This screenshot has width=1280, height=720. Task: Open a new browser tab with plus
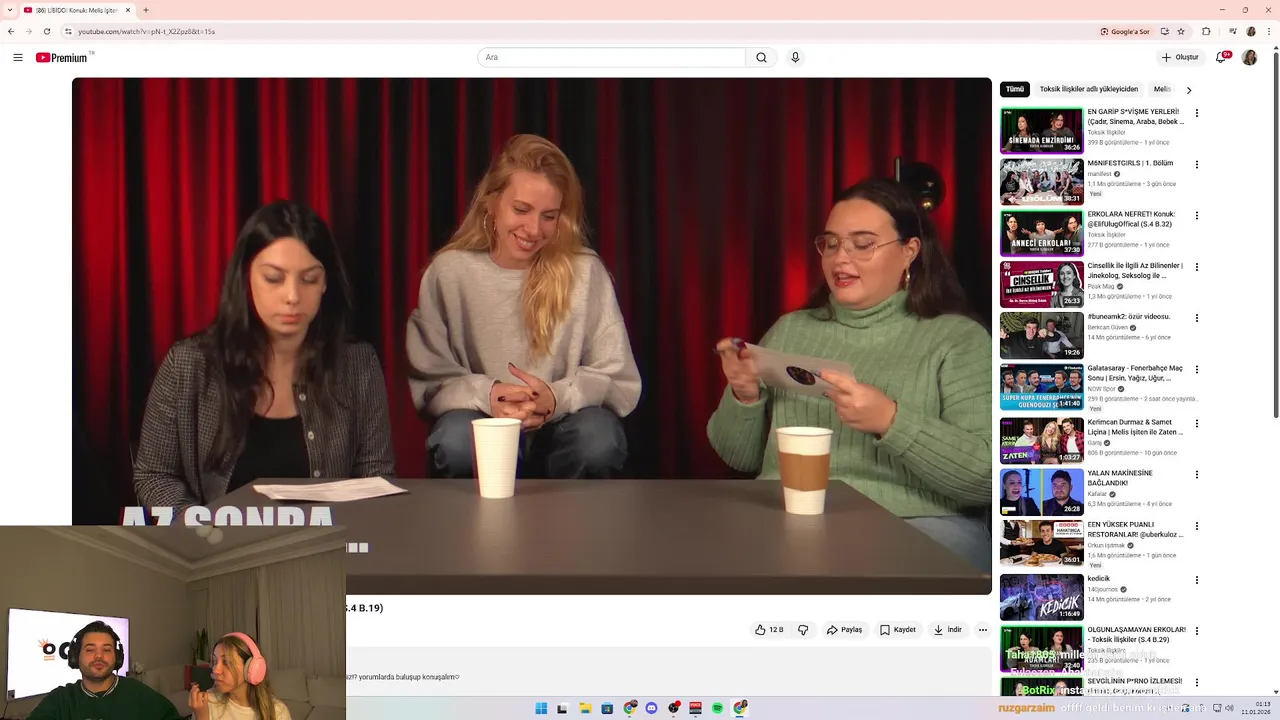(x=146, y=10)
